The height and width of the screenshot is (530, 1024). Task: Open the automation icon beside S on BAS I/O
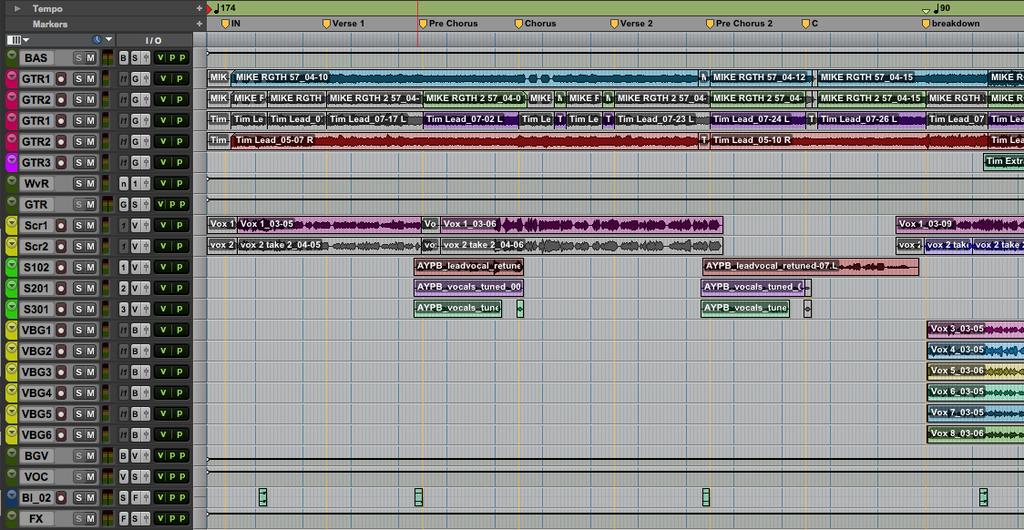[146, 58]
